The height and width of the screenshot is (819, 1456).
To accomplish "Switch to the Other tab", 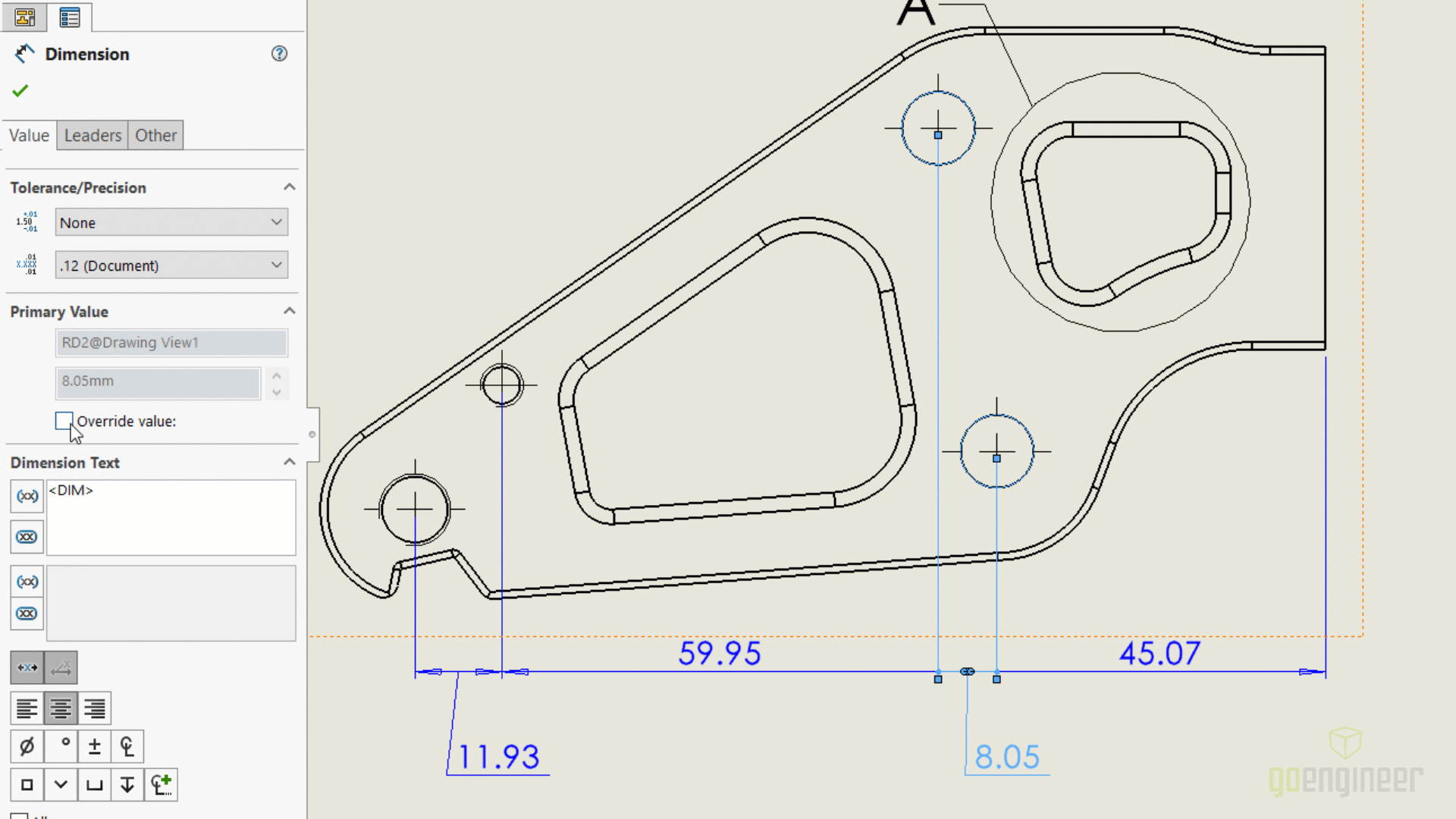I will [155, 135].
